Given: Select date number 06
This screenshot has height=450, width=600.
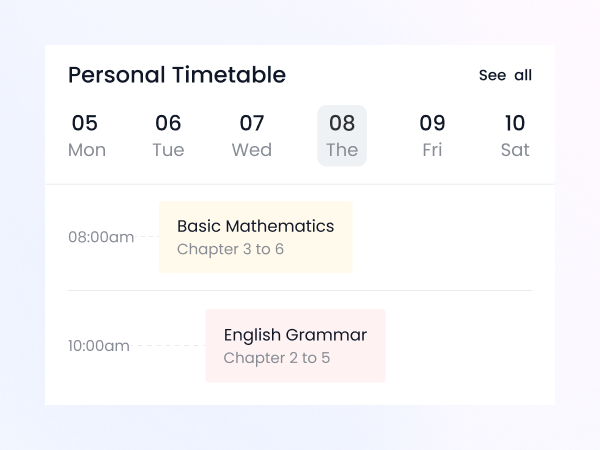Looking at the screenshot, I should click(168, 123).
